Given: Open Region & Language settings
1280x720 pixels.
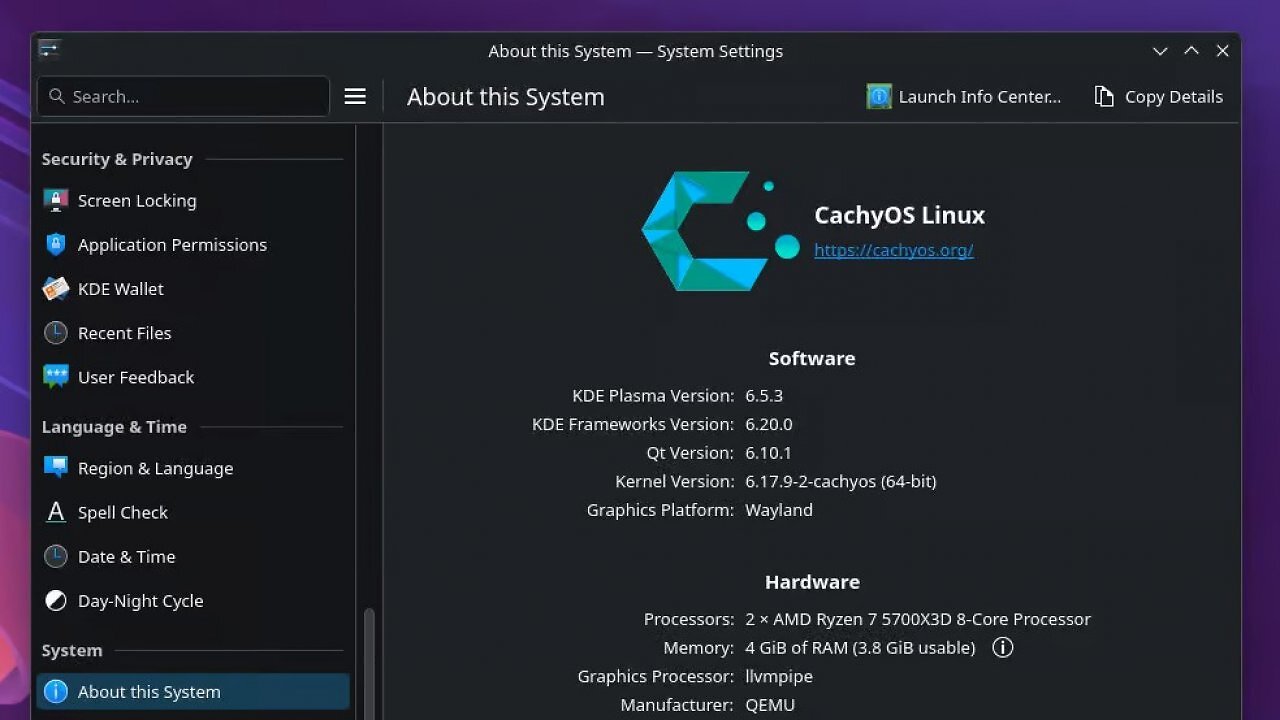Looking at the screenshot, I should 193,468.
